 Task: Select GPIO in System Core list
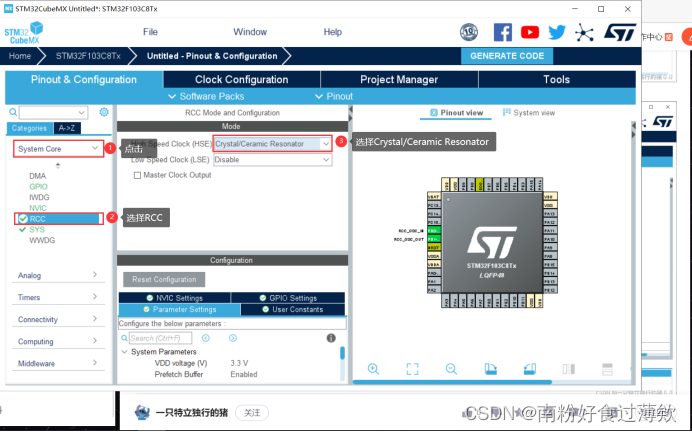click(x=38, y=187)
